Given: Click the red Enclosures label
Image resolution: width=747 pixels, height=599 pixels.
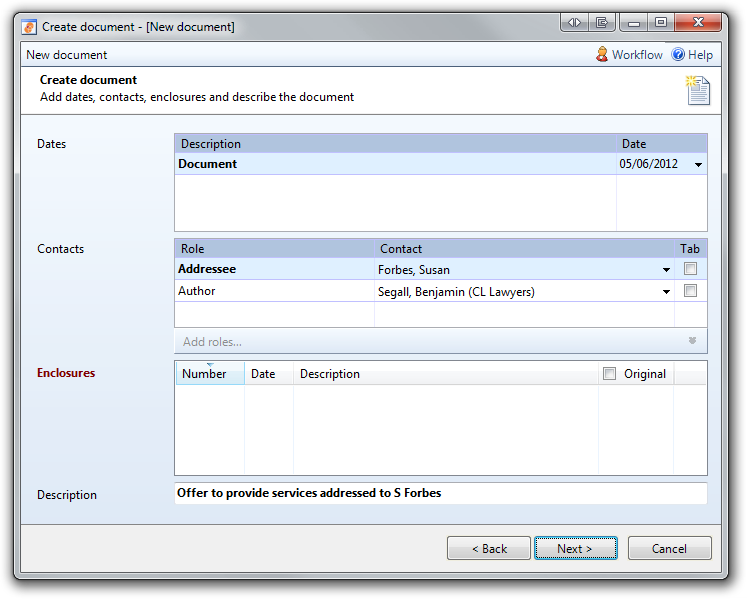Looking at the screenshot, I should pyautogui.click(x=66, y=373).
